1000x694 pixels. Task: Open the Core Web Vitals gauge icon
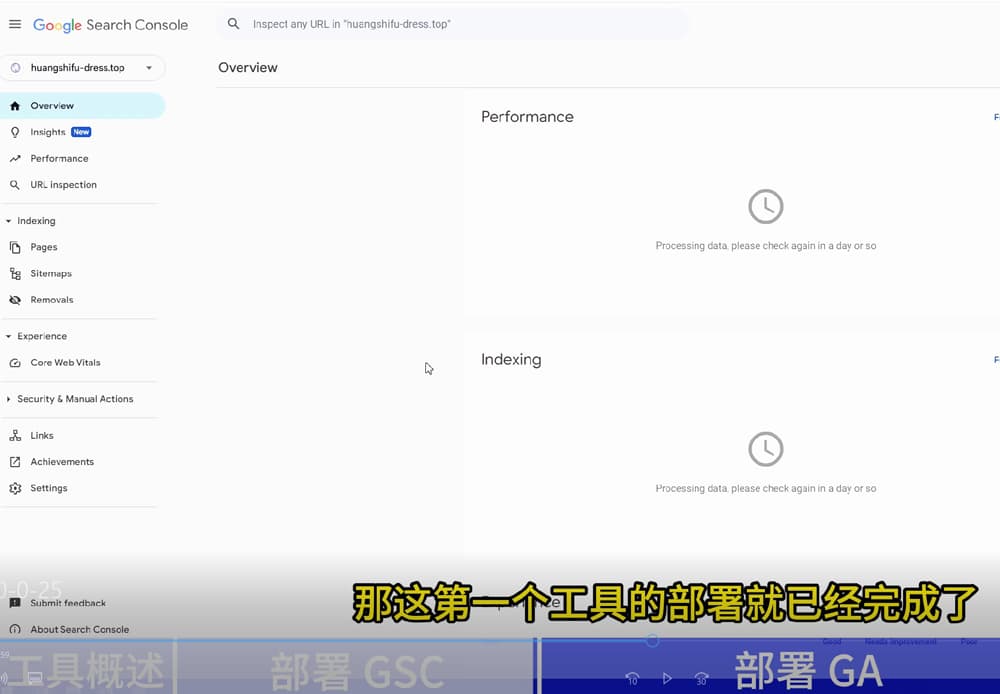(15, 362)
